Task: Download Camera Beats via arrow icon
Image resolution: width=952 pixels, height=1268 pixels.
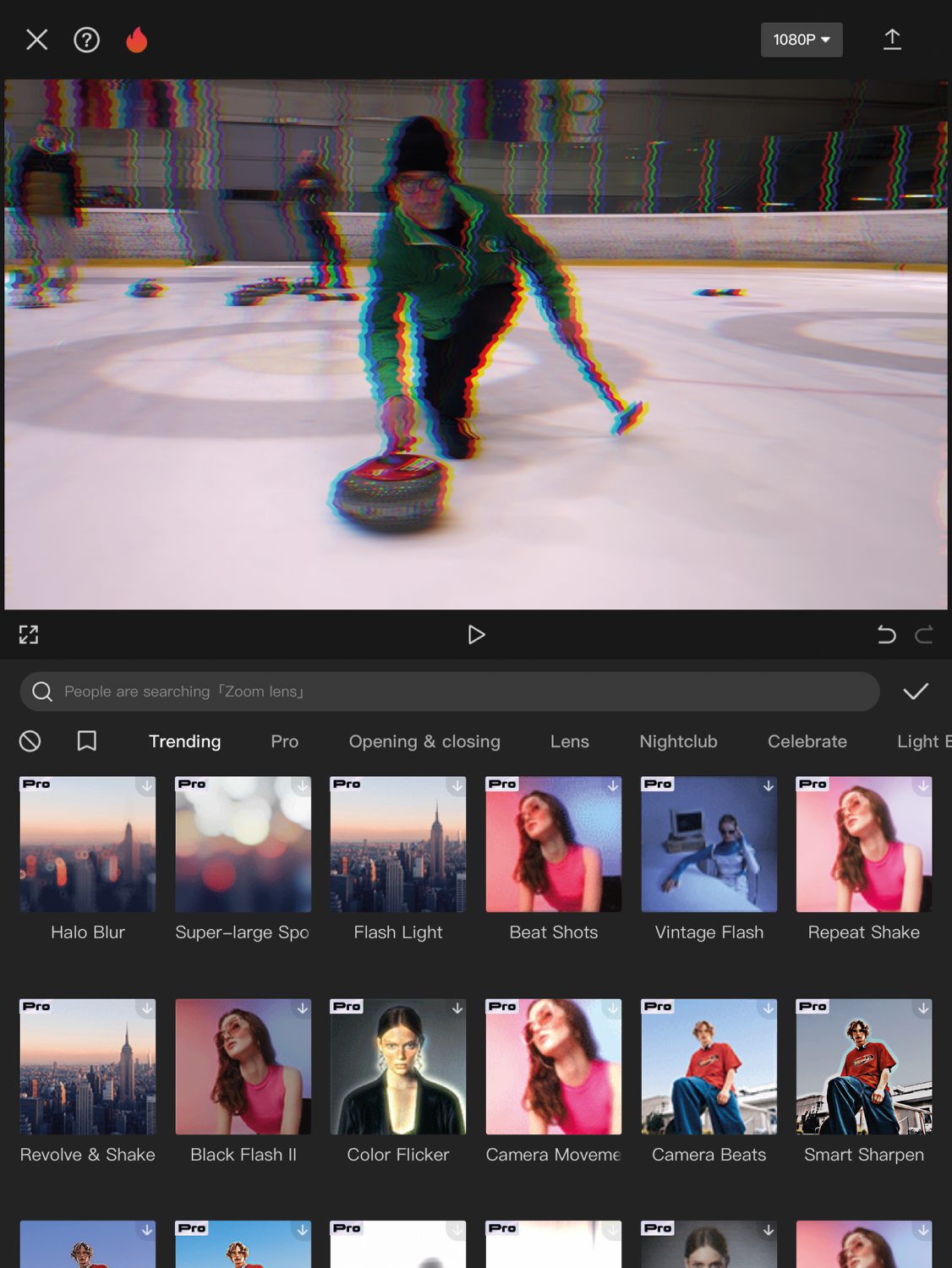Action: (769, 1008)
